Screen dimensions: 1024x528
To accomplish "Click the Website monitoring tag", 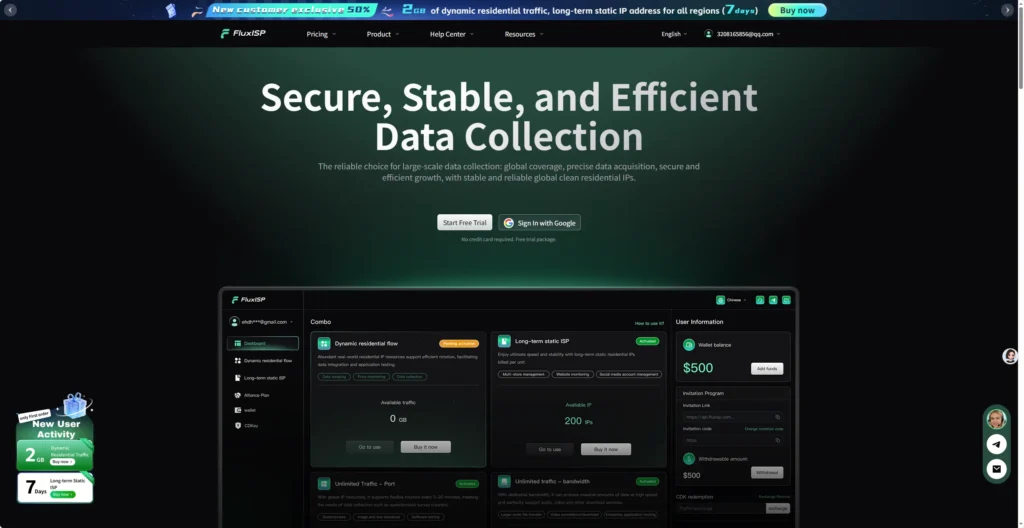I will pos(573,374).
